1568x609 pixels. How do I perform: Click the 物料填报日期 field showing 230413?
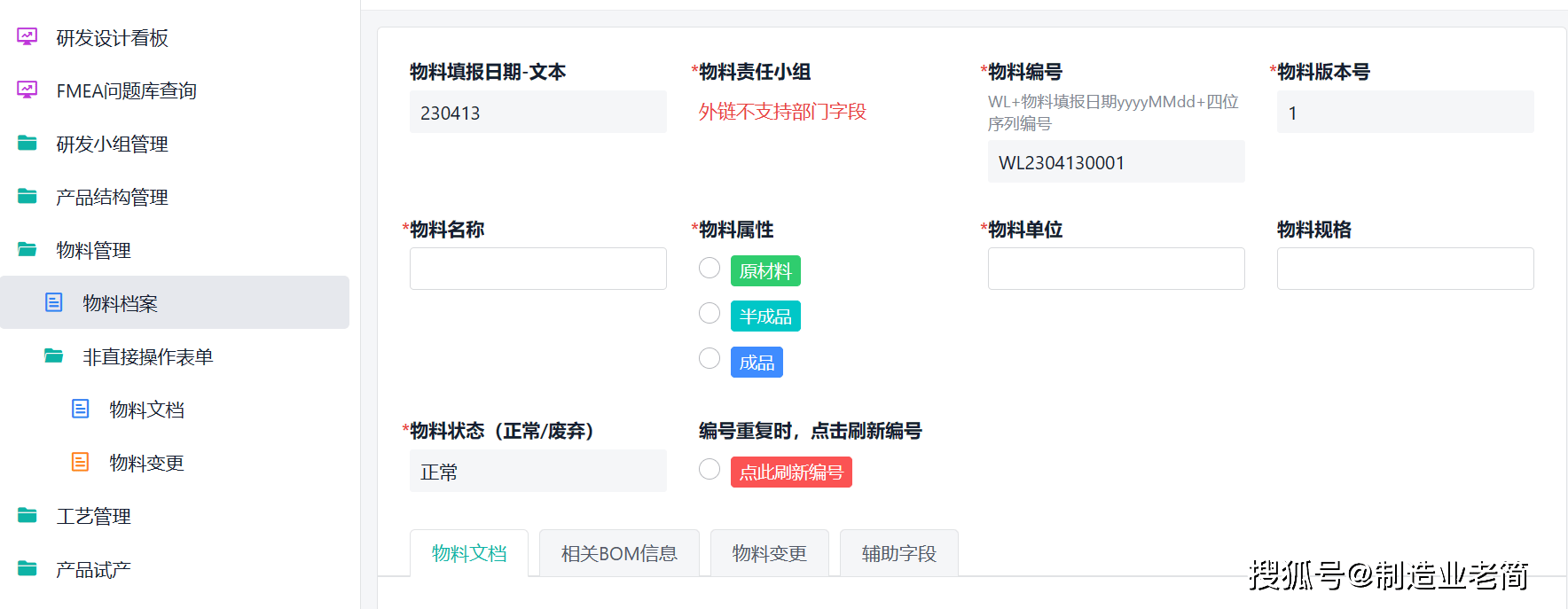538,113
